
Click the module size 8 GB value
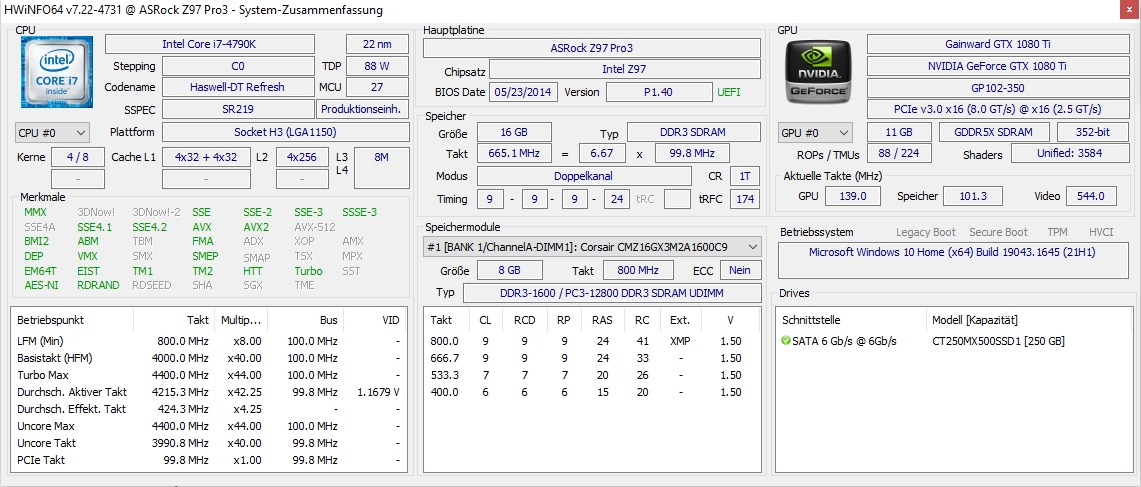click(x=509, y=270)
